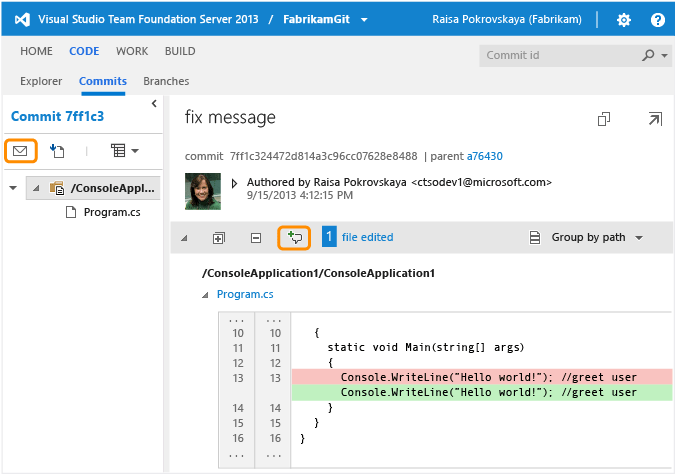Click the tree view list icon
This screenshot has height=474, width=675.
[118, 151]
